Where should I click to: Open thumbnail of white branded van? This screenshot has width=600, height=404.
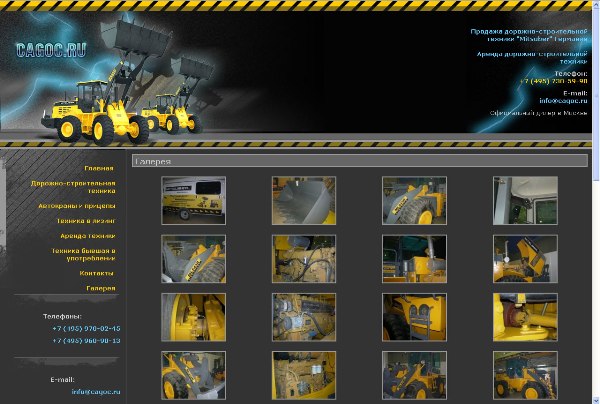[194, 200]
